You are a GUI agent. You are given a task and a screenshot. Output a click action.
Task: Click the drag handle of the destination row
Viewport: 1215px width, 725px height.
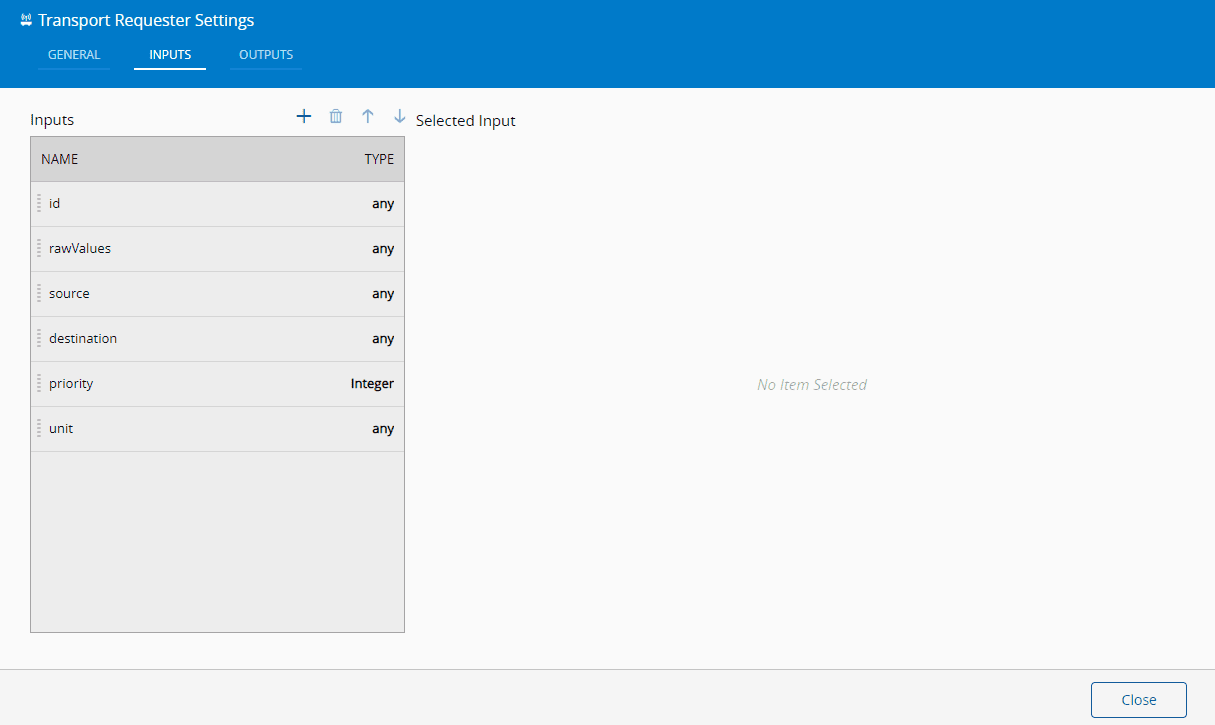click(x=39, y=339)
